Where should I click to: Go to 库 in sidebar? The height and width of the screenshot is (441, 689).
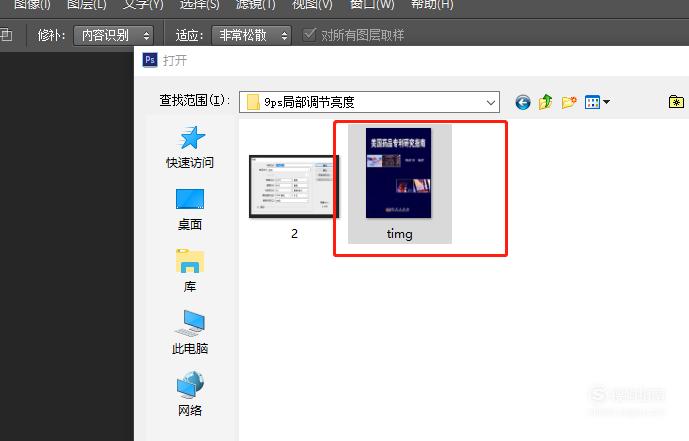(x=190, y=271)
